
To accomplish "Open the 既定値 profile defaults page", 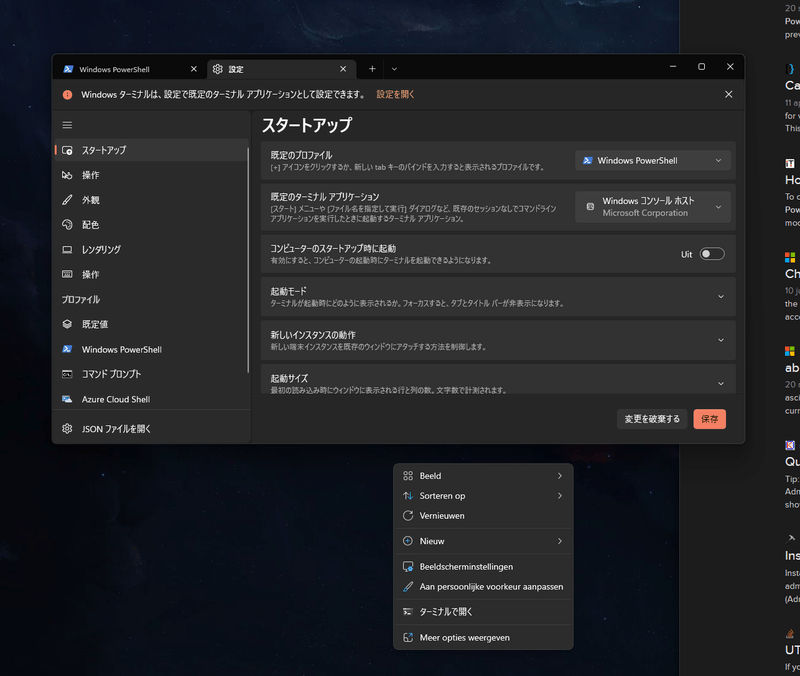I will pos(152,324).
